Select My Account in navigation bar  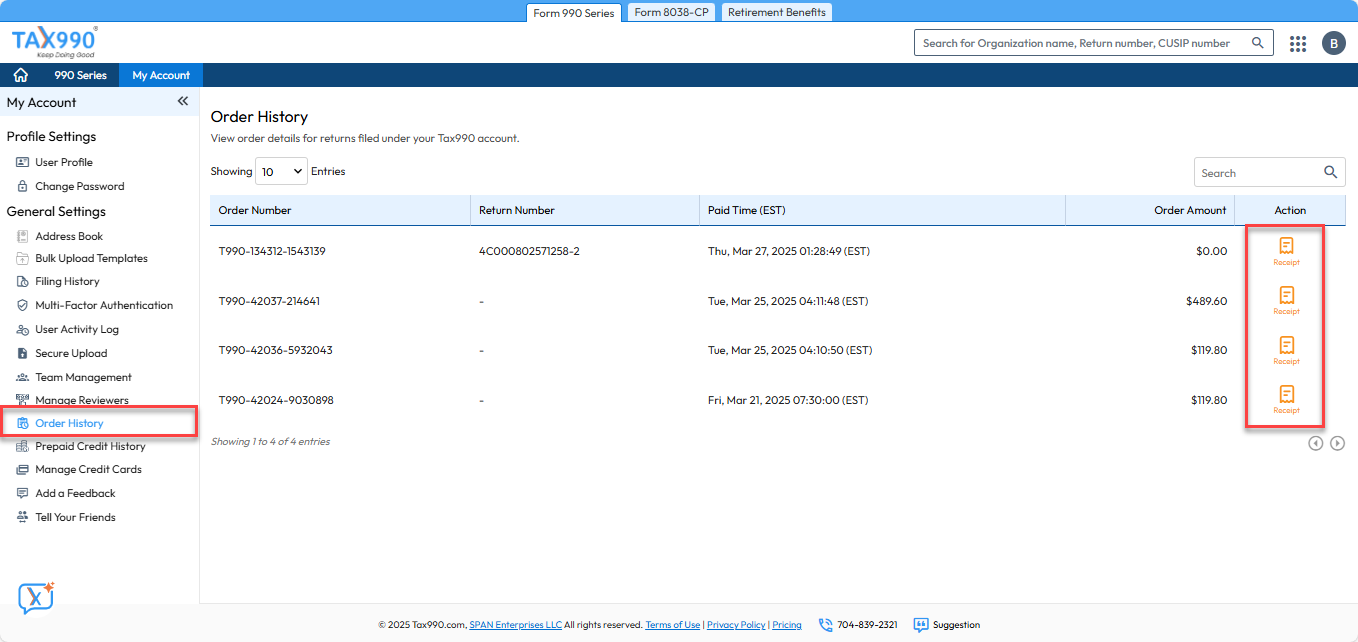tap(161, 75)
